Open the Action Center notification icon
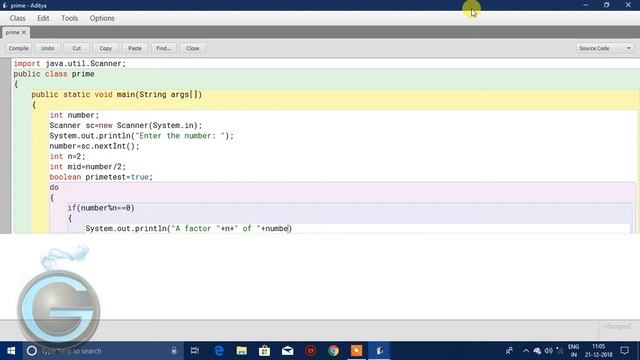 tap(624, 351)
